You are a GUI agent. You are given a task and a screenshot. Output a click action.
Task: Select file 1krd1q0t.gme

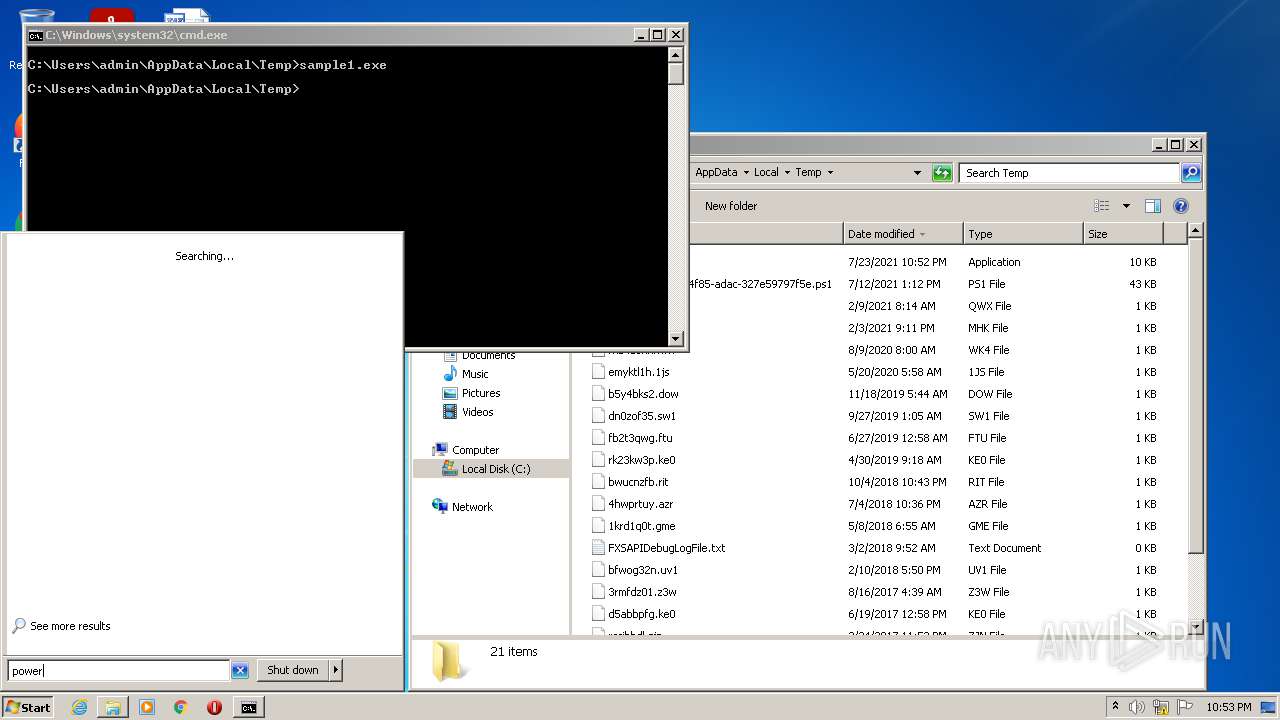641,526
